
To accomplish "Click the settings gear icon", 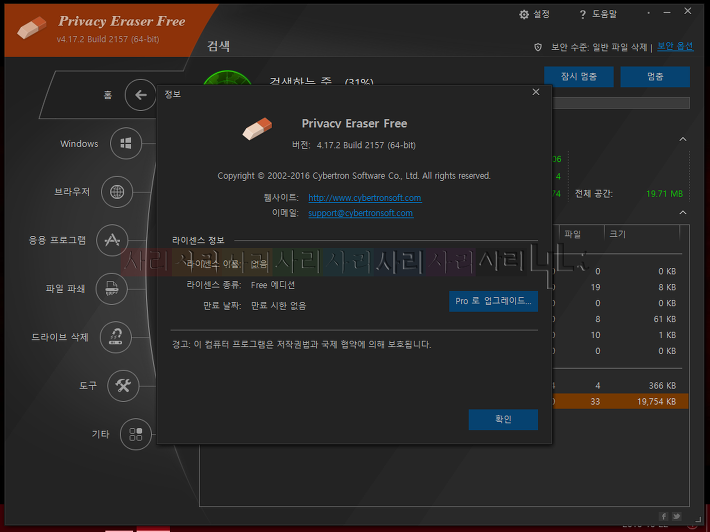I will pyautogui.click(x=524, y=14).
